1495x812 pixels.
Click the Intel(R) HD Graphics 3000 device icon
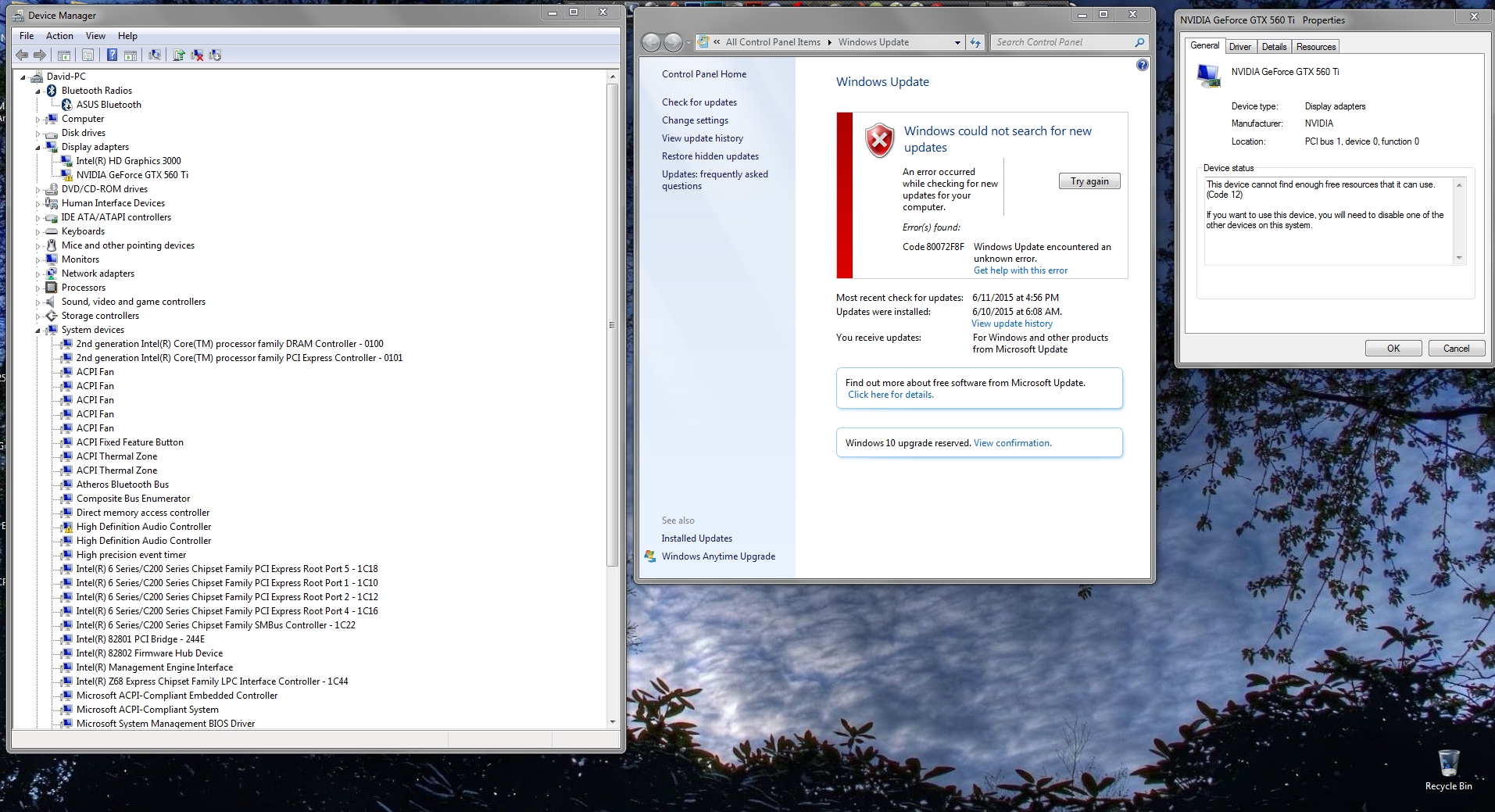point(66,161)
